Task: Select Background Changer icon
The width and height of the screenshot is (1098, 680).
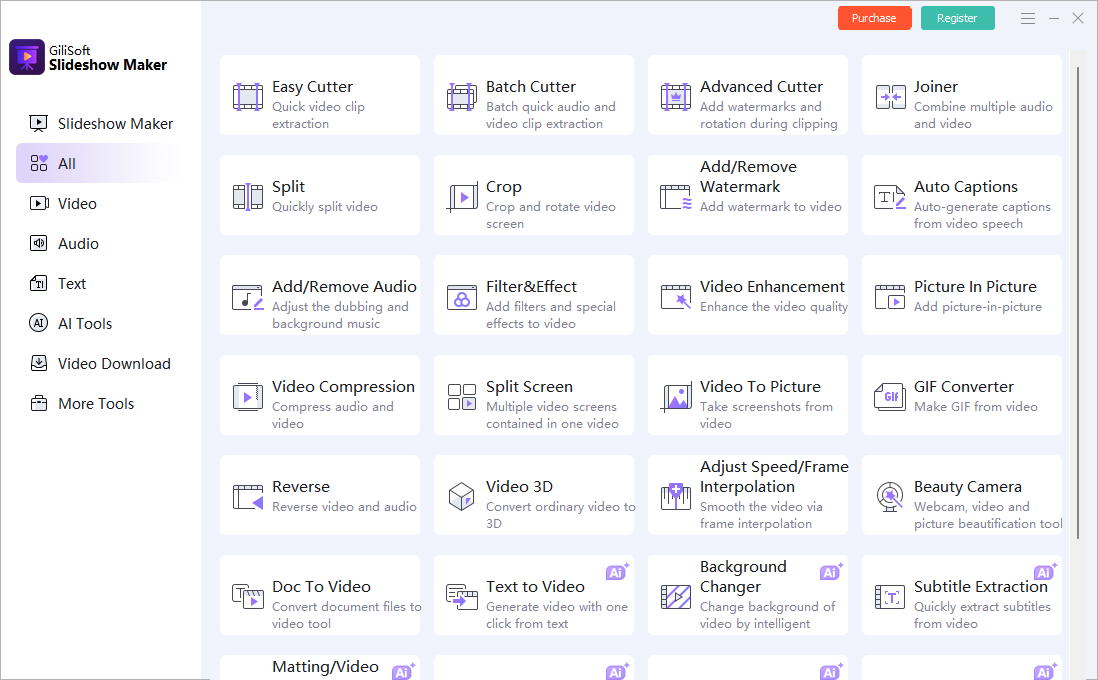Action: (x=676, y=597)
